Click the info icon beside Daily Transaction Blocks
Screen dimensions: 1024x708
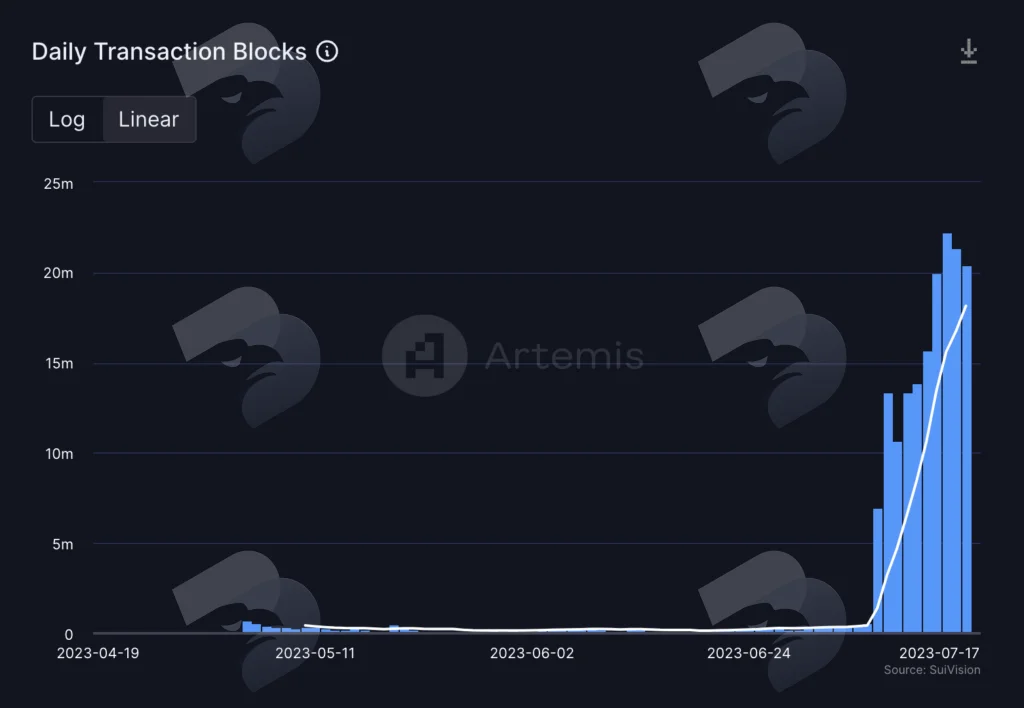coord(327,52)
